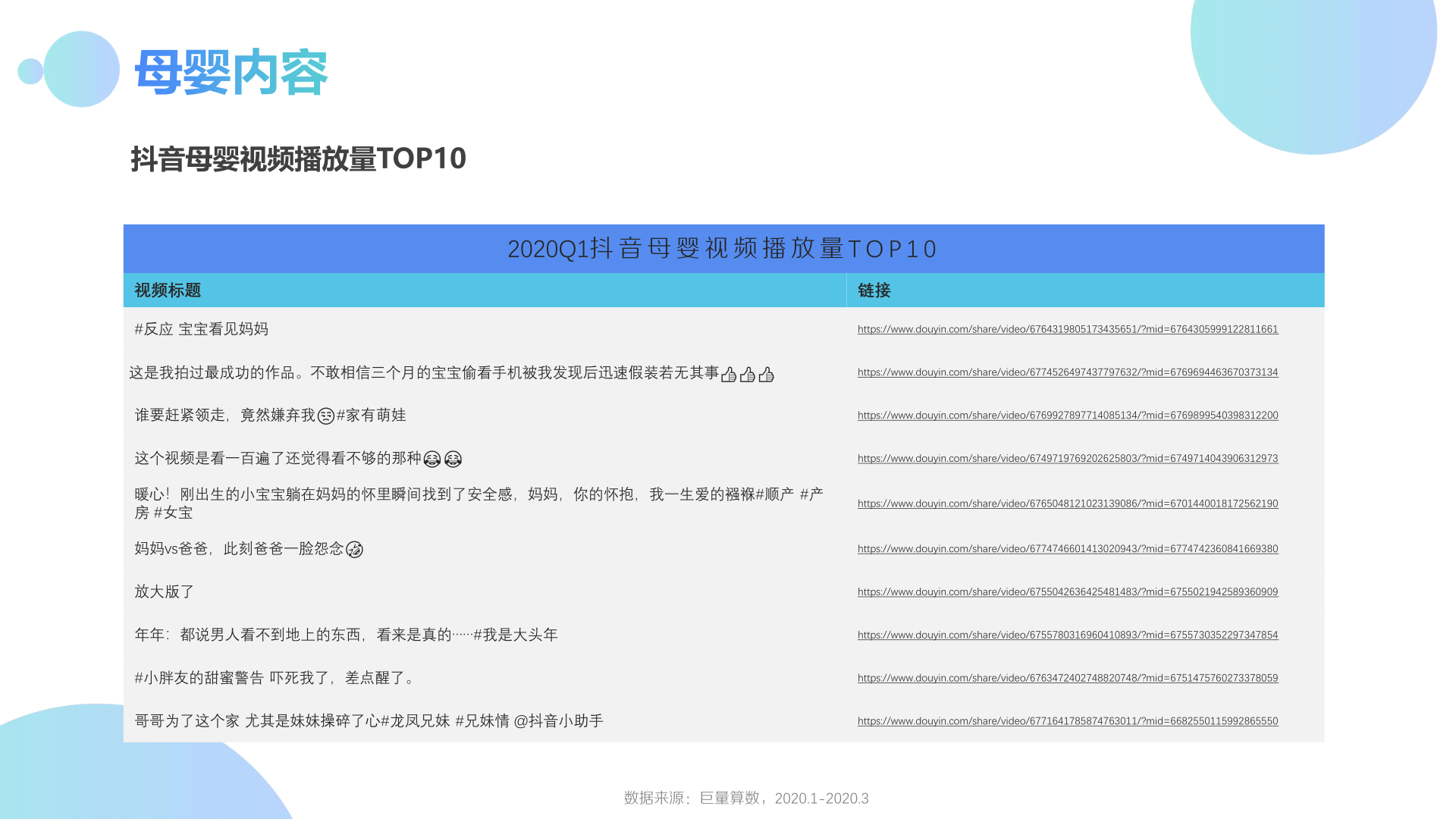The width and height of the screenshot is (1456, 819).
Task: Select the 妈妈vs爸爸，此刻爸爸一脸怨念 text
Action: tap(249, 549)
